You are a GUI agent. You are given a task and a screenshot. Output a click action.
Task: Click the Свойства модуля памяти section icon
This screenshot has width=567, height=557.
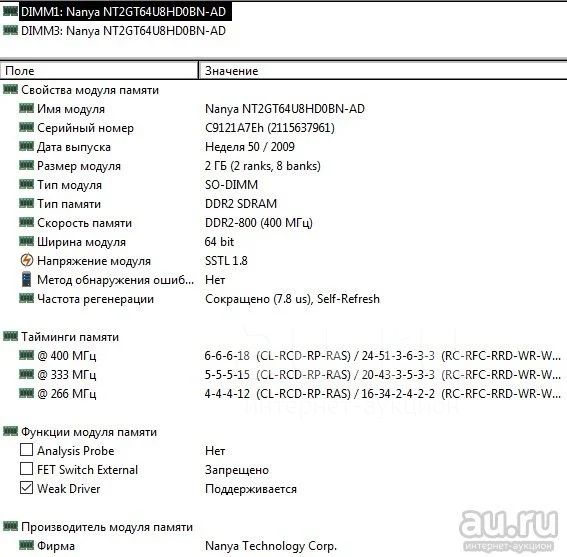[x=10, y=89]
